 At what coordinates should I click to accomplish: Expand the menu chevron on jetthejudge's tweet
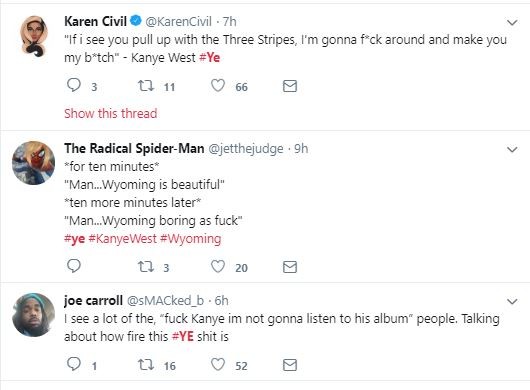point(512,149)
